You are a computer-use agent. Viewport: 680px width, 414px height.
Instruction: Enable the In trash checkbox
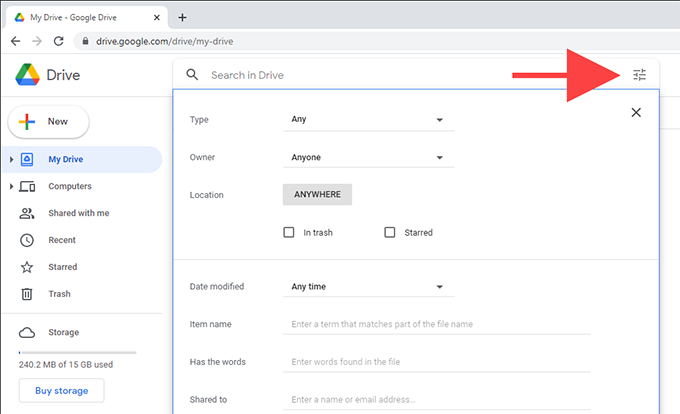pyautogui.click(x=289, y=232)
